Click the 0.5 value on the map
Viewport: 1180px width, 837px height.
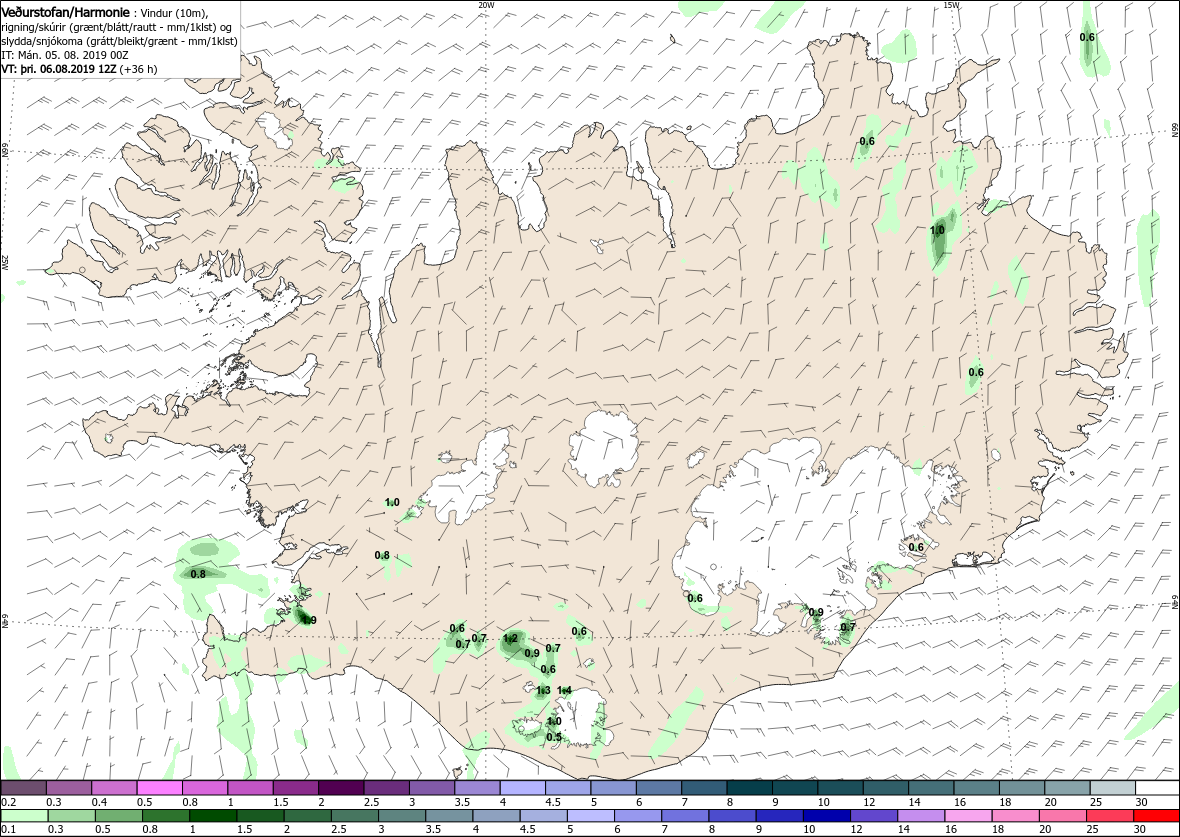tap(553, 737)
